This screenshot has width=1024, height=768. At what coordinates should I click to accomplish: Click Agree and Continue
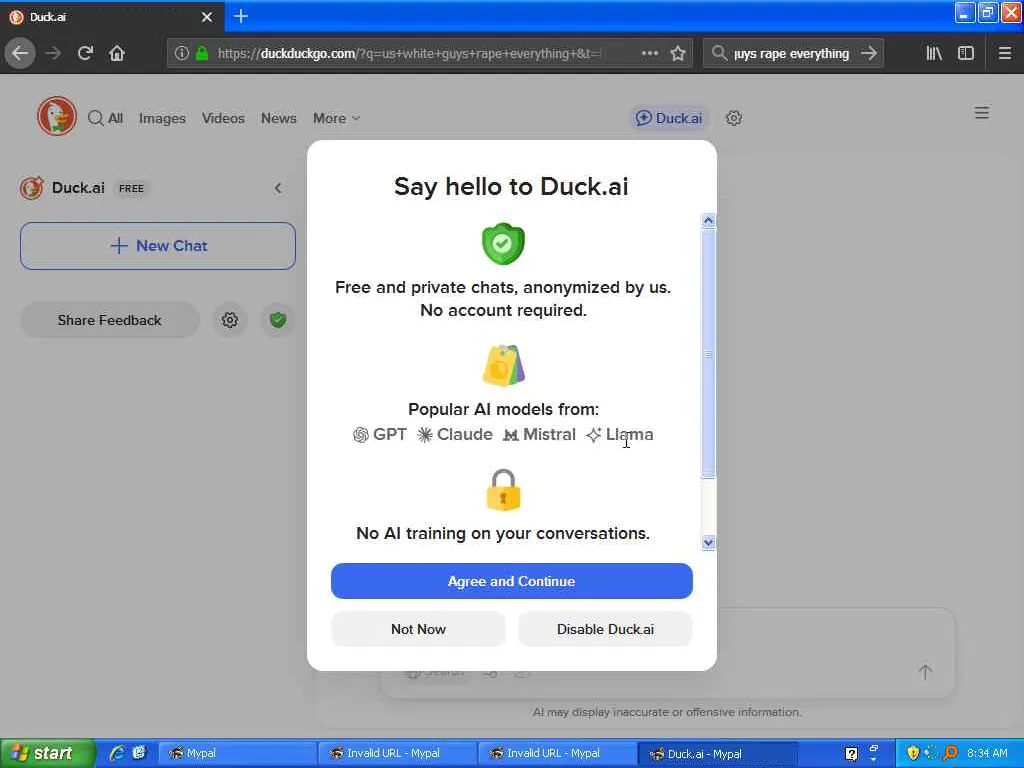511,581
